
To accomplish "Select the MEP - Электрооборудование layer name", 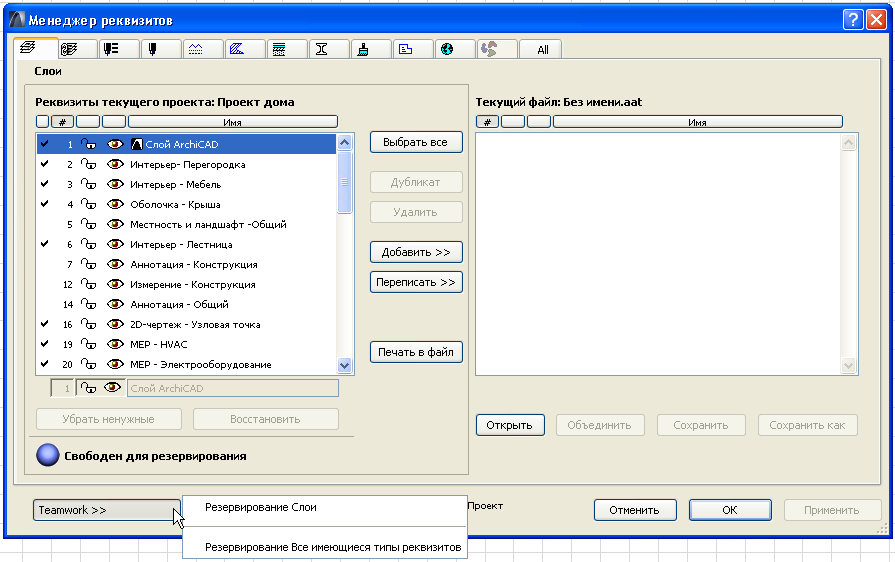I will [x=201, y=364].
